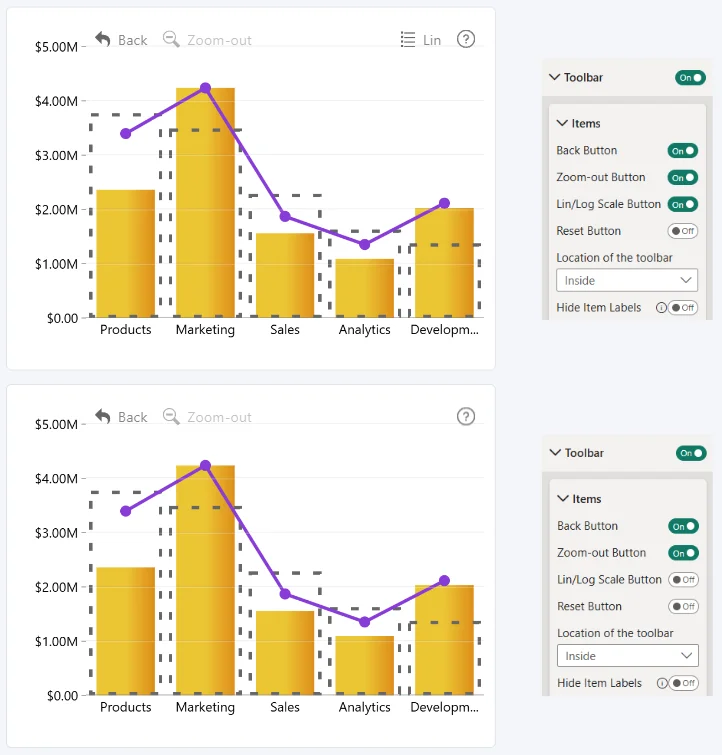The height and width of the screenshot is (755, 722).
Task: Disable Zoom-out Button toggle in top panel
Action: [683, 178]
